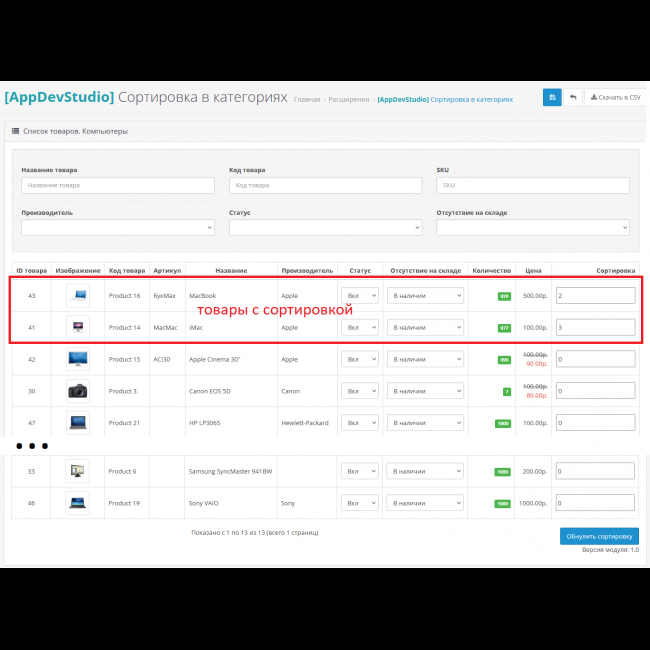This screenshot has width=650, height=650.
Task: Click the green quantity badge for Sony VAIO
Action: [503, 503]
